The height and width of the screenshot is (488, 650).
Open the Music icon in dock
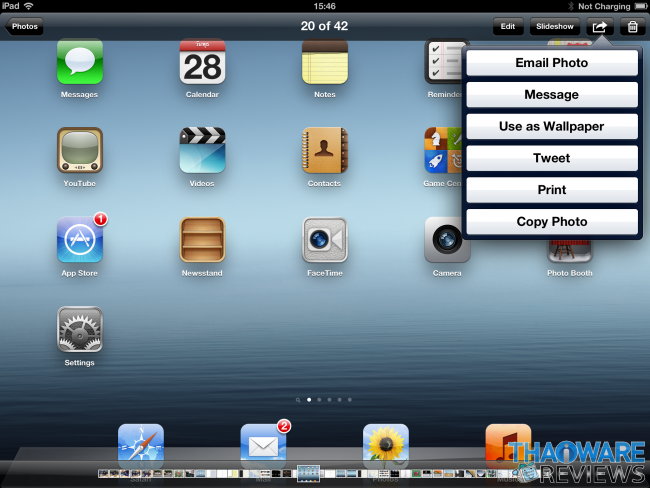508,447
